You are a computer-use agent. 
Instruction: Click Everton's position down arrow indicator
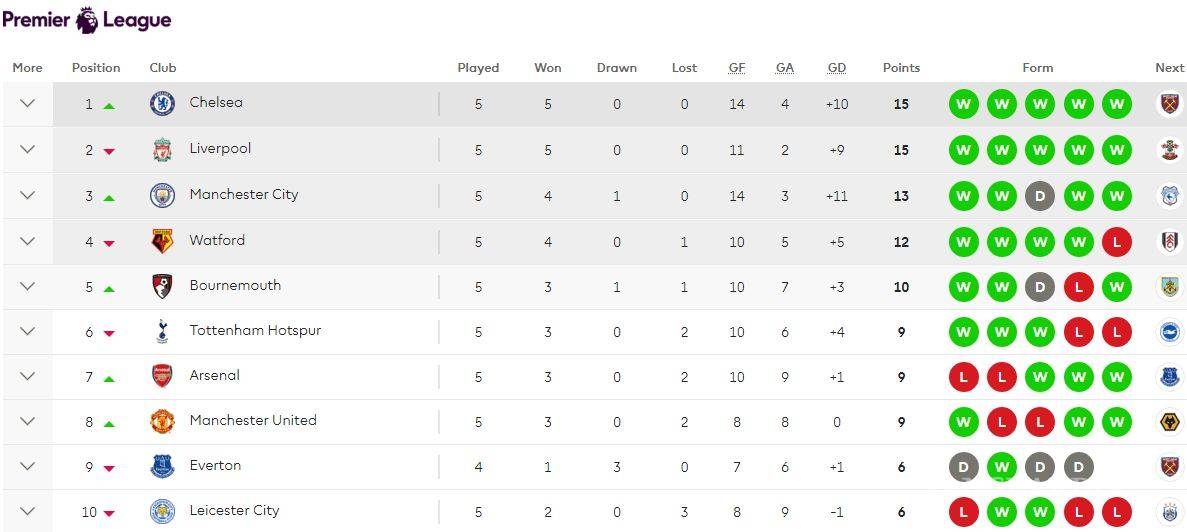pos(109,468)
